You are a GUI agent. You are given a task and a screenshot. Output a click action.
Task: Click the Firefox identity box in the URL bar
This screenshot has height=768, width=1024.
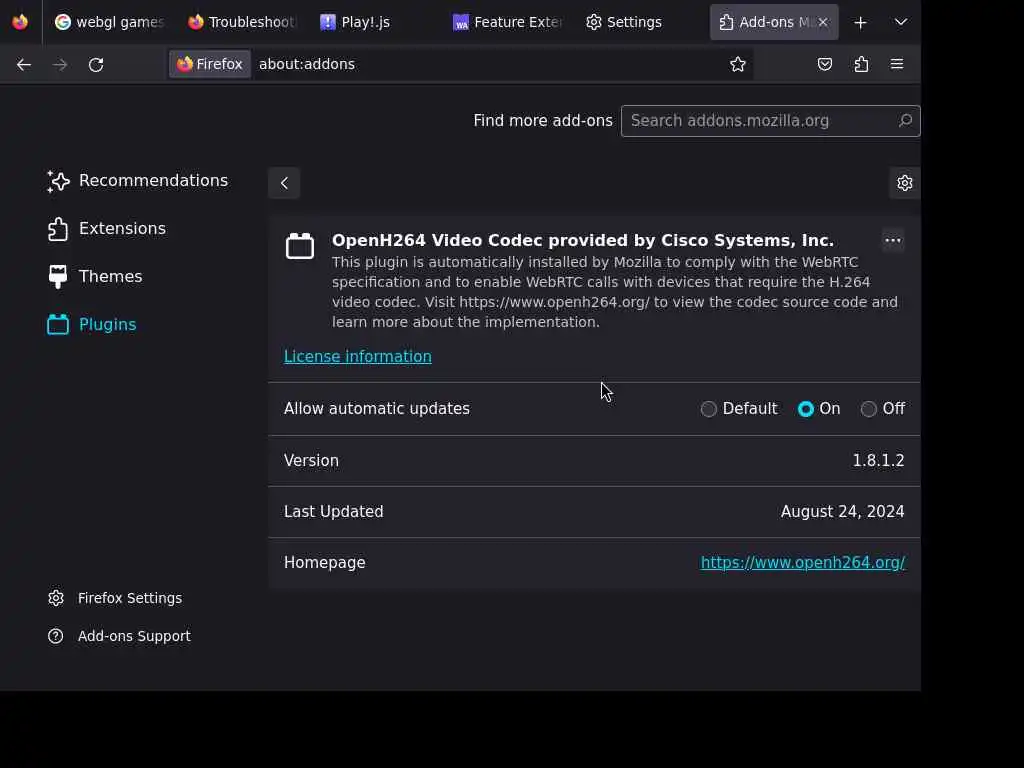pos(210,64)
